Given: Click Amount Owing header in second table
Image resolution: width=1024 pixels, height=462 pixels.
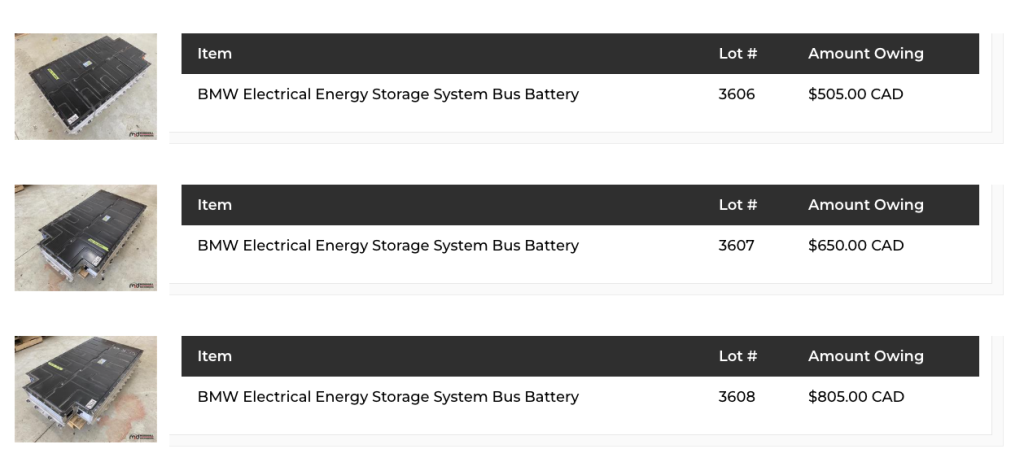Looking at the screenshot, I should pos(866,205).
